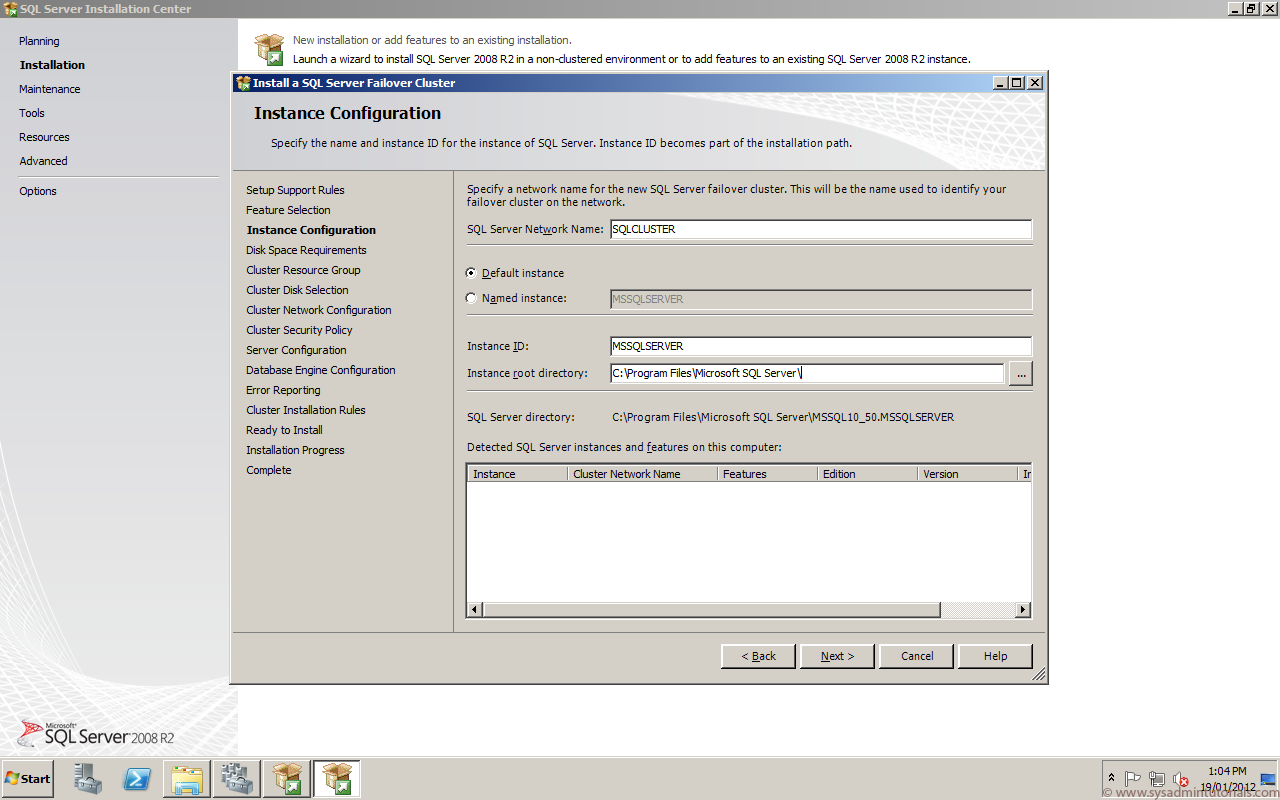This screenshot has height=800, width=1280.
Task: Click the muted volume speaker icon
Action: tap(1181, 779)
